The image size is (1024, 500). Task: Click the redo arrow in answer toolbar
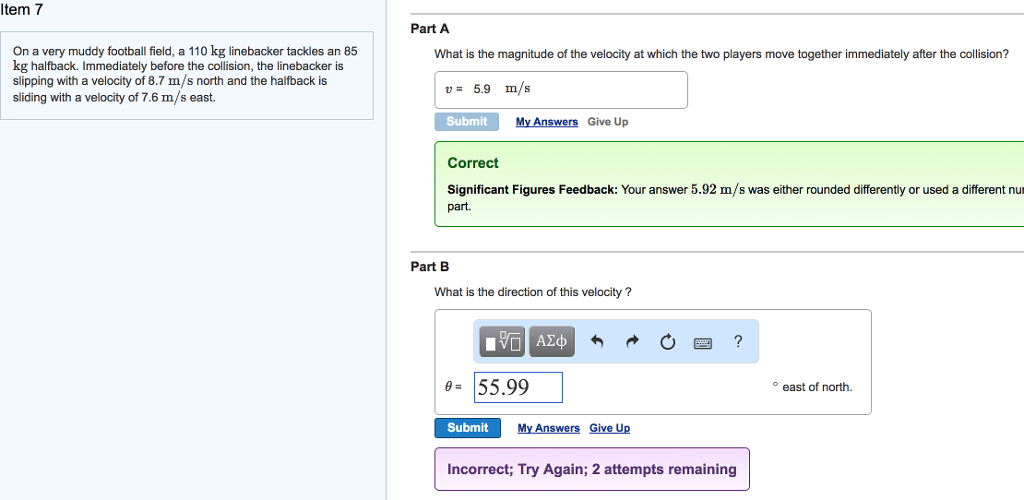point(632,341)
